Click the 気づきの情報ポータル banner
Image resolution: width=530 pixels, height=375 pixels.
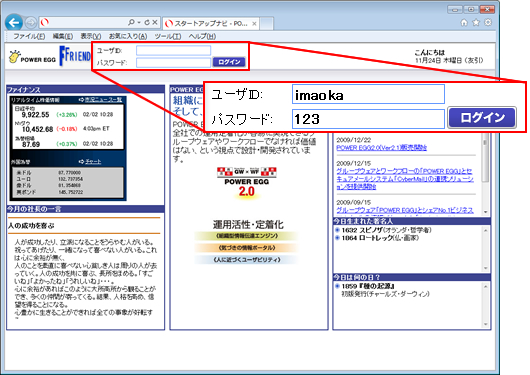[247, 248]
